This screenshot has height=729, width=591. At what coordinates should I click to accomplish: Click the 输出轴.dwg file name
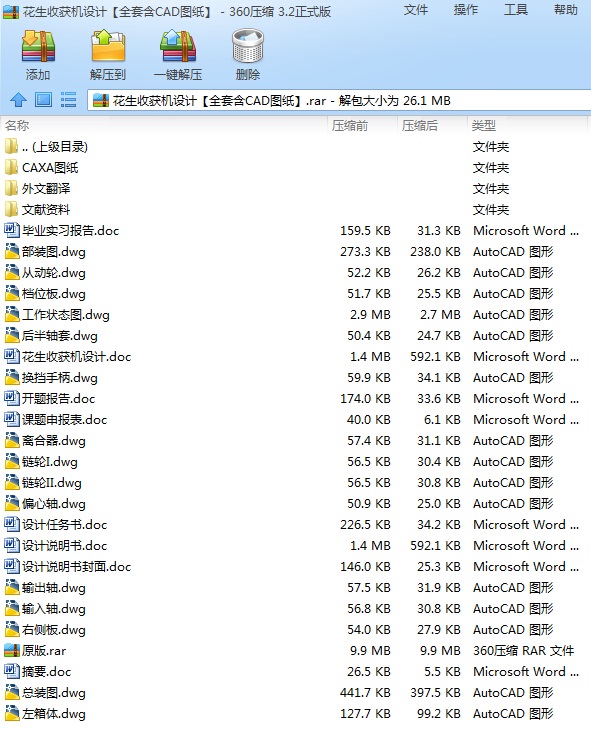54,588
